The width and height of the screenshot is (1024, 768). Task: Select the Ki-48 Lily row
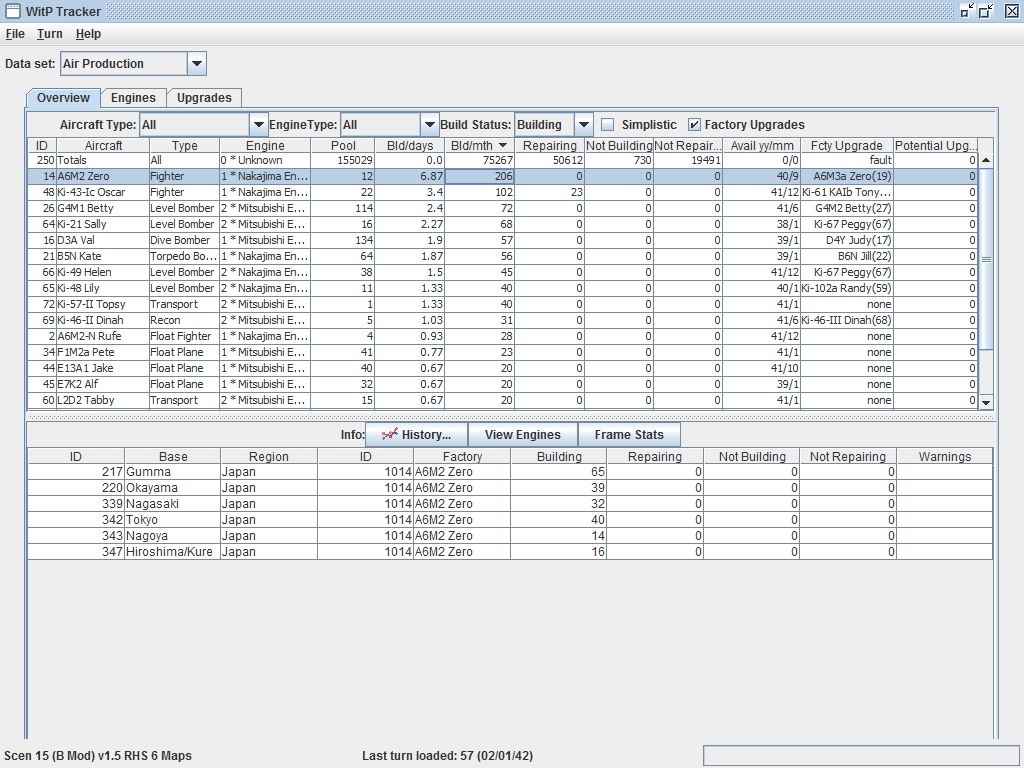coord(502,288)
